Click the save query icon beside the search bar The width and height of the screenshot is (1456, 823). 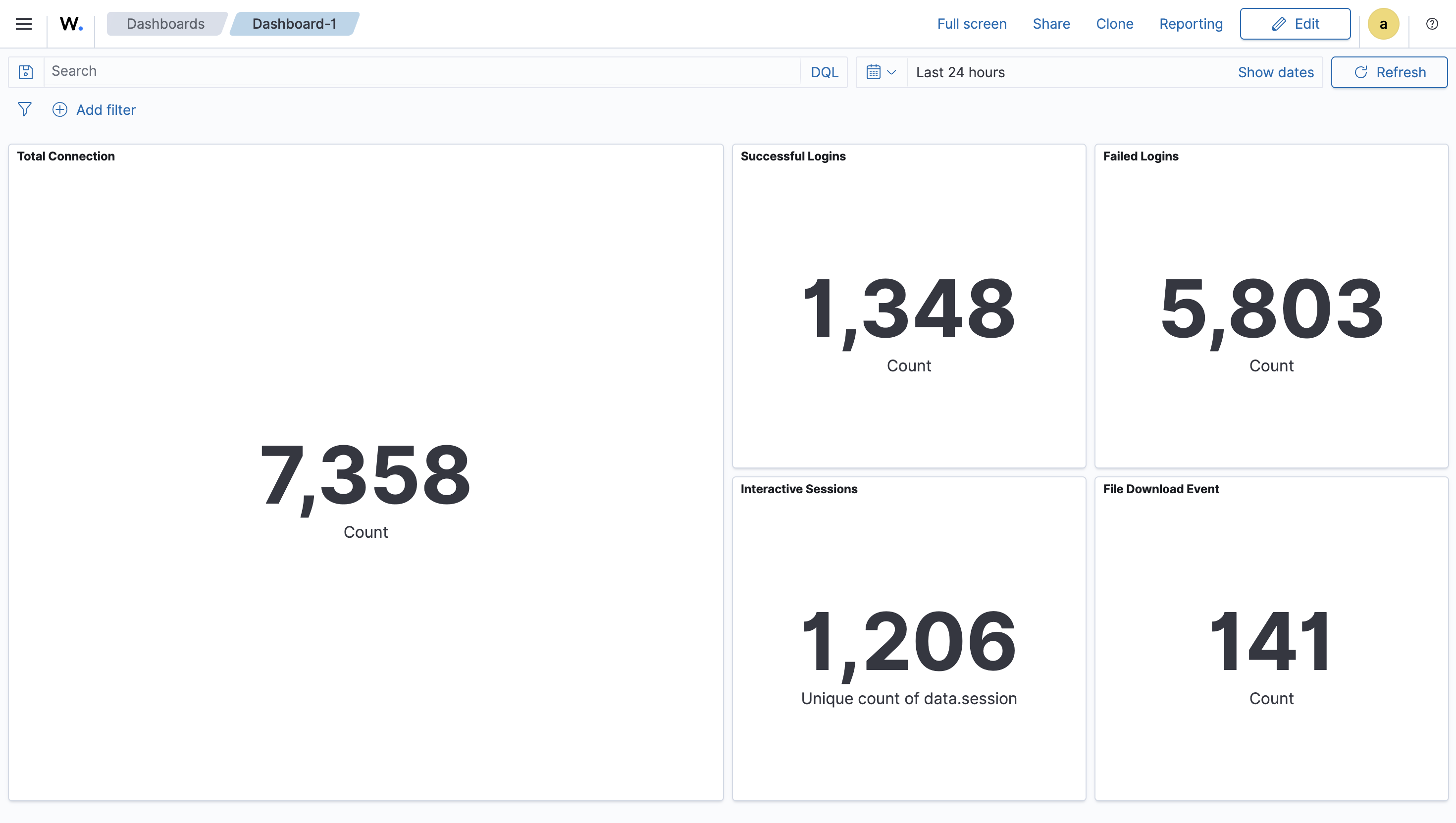point(25,72)
